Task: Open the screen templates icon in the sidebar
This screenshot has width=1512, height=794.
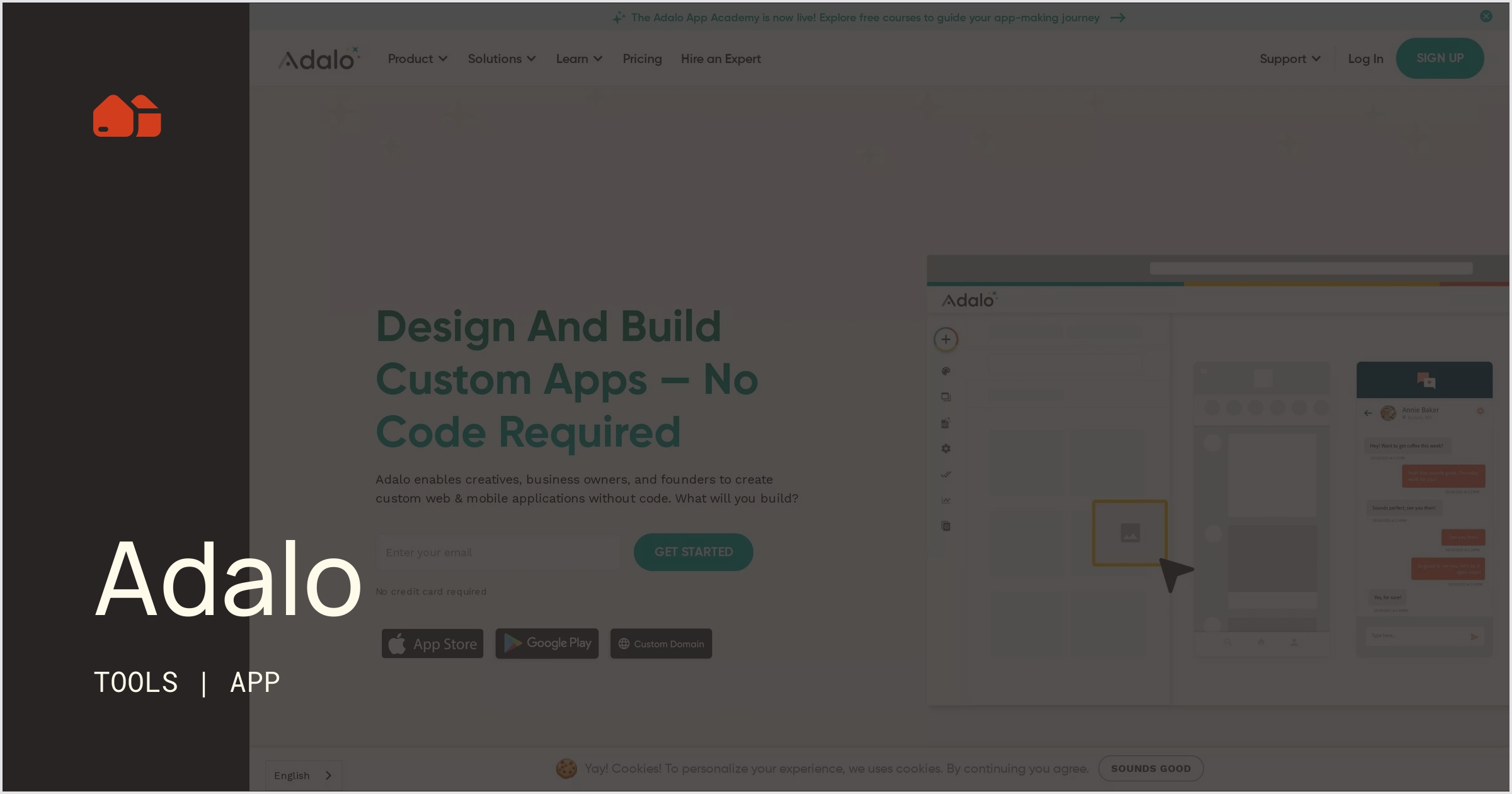Action: click(945, 423)
